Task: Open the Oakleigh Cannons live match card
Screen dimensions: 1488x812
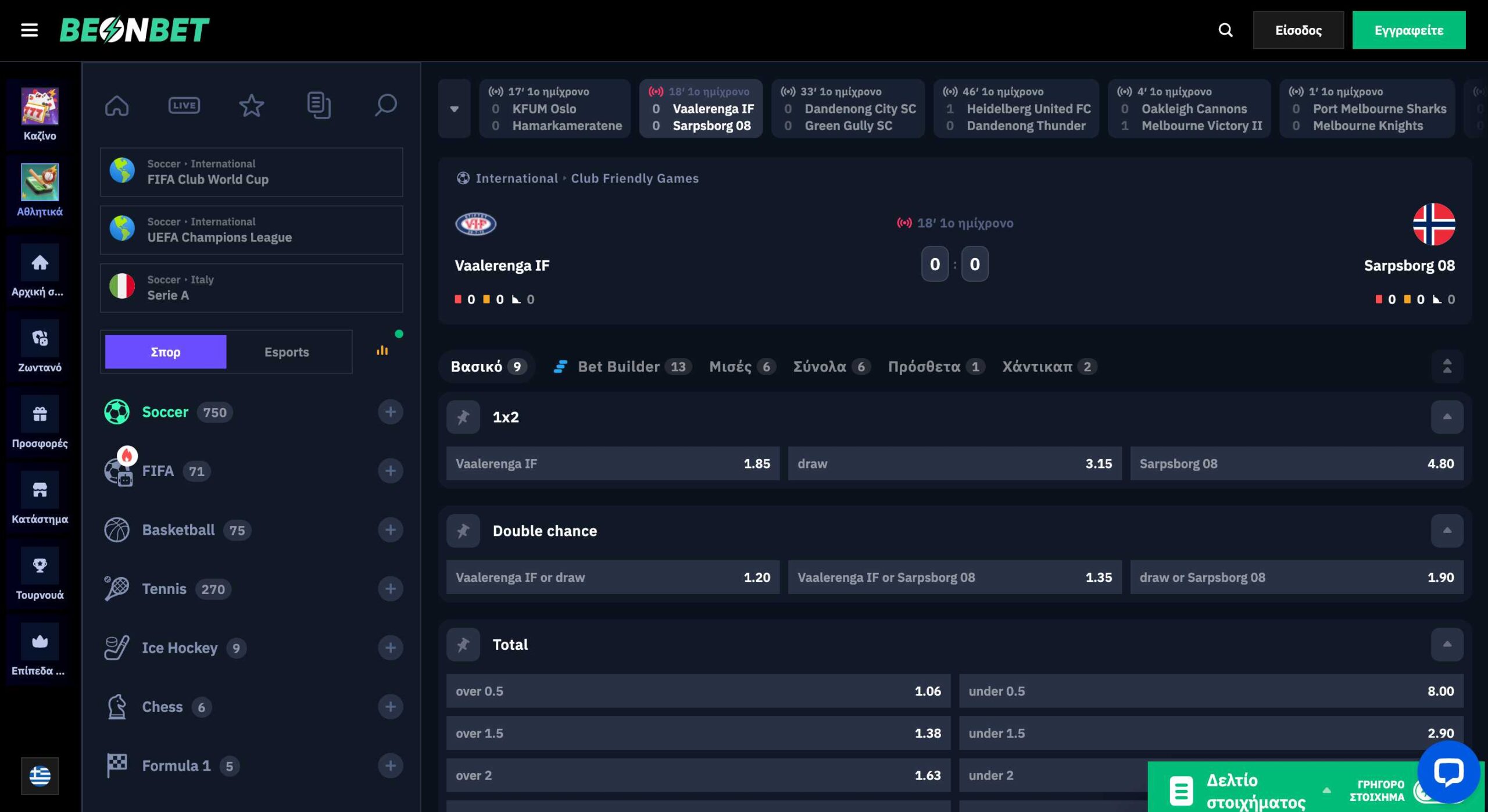Action: 1189,109
